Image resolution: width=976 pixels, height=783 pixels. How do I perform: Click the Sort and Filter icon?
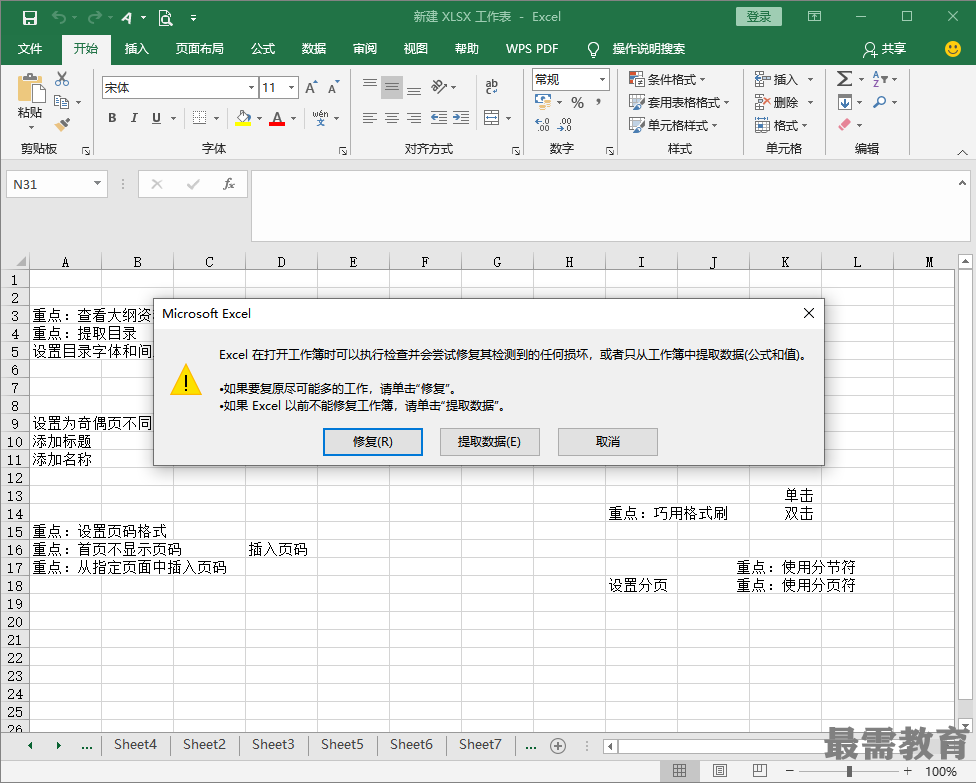click(x=880, y=79)
